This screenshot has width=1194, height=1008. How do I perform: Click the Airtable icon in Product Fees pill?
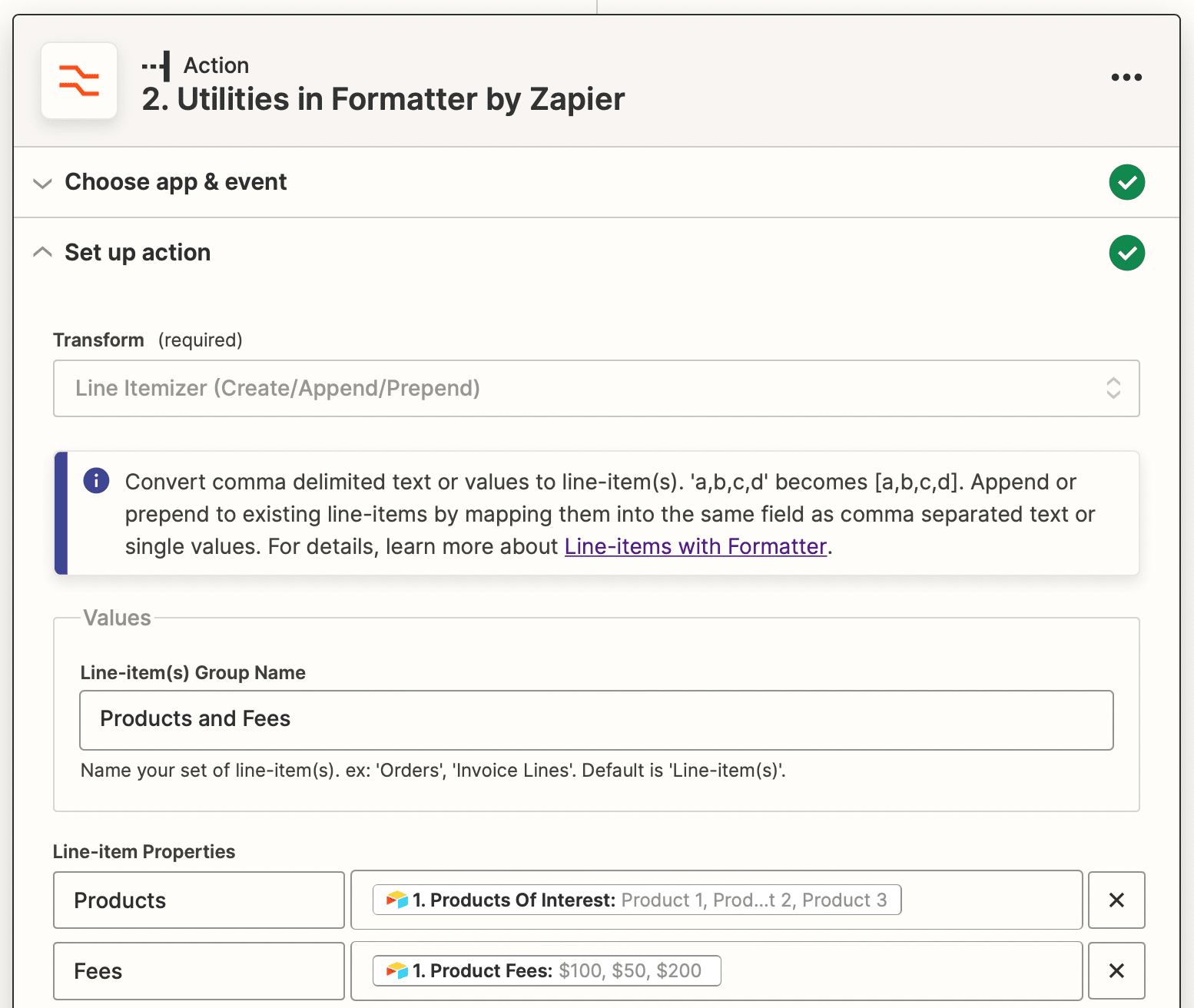(x=396, y=970)
